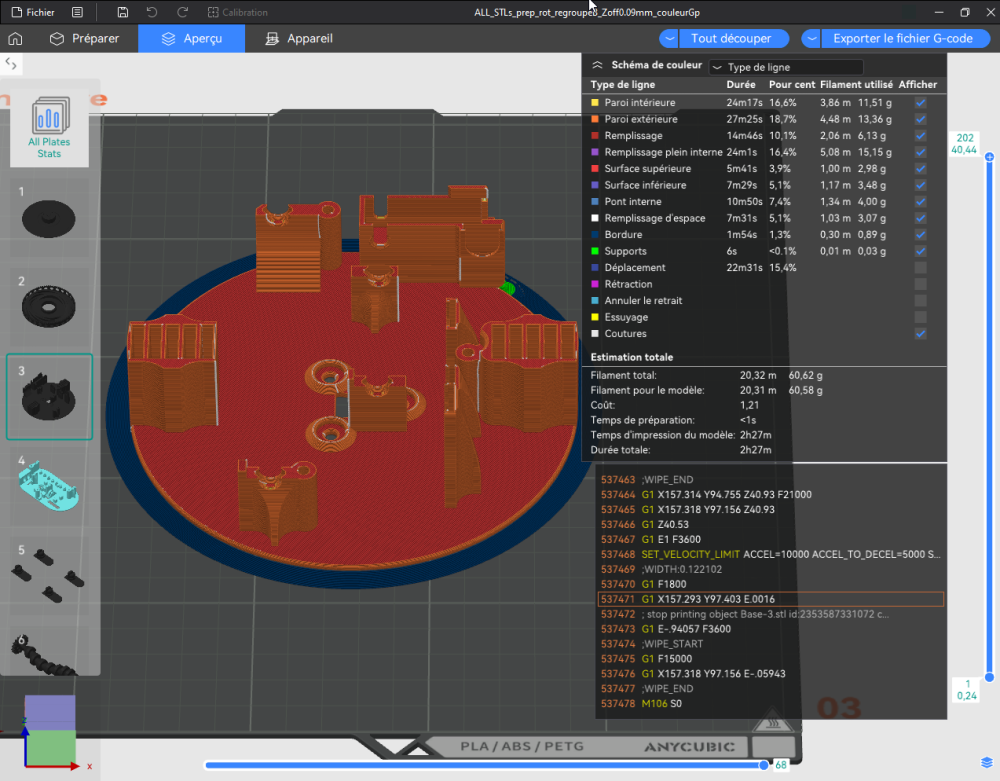
Task: Click the save icon in the top toolbar
Action: click(122, 12)
